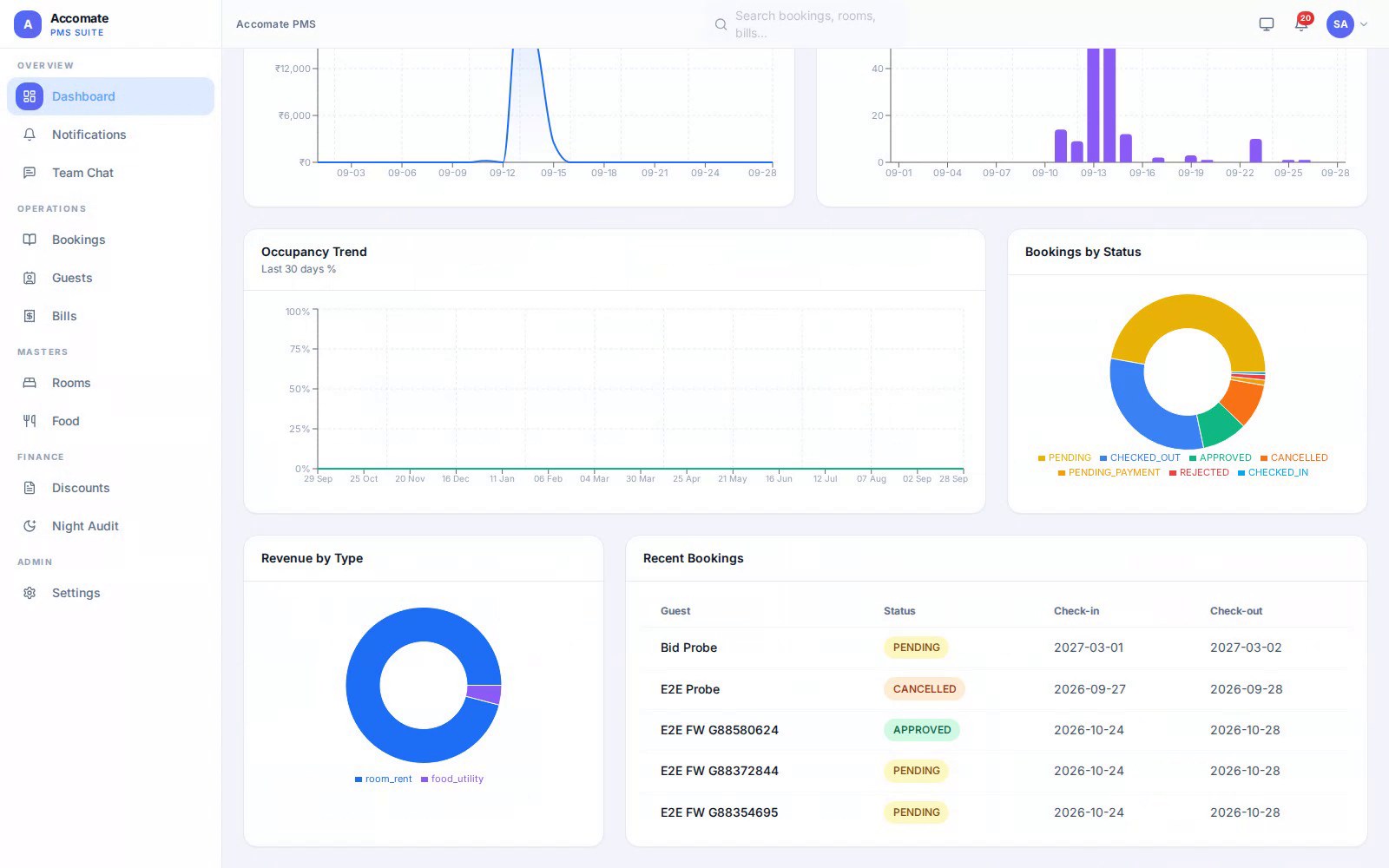Click the Food utensils icon
This screenshot has width=1389, height=868.
pyautogui.click(x=30, y=421)
